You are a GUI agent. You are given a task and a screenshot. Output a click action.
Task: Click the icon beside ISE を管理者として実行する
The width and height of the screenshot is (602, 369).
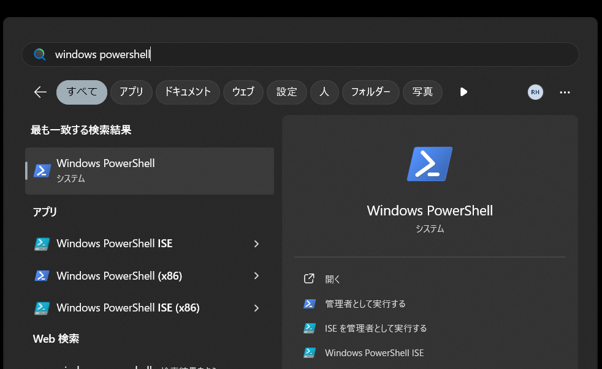[309, 328]
